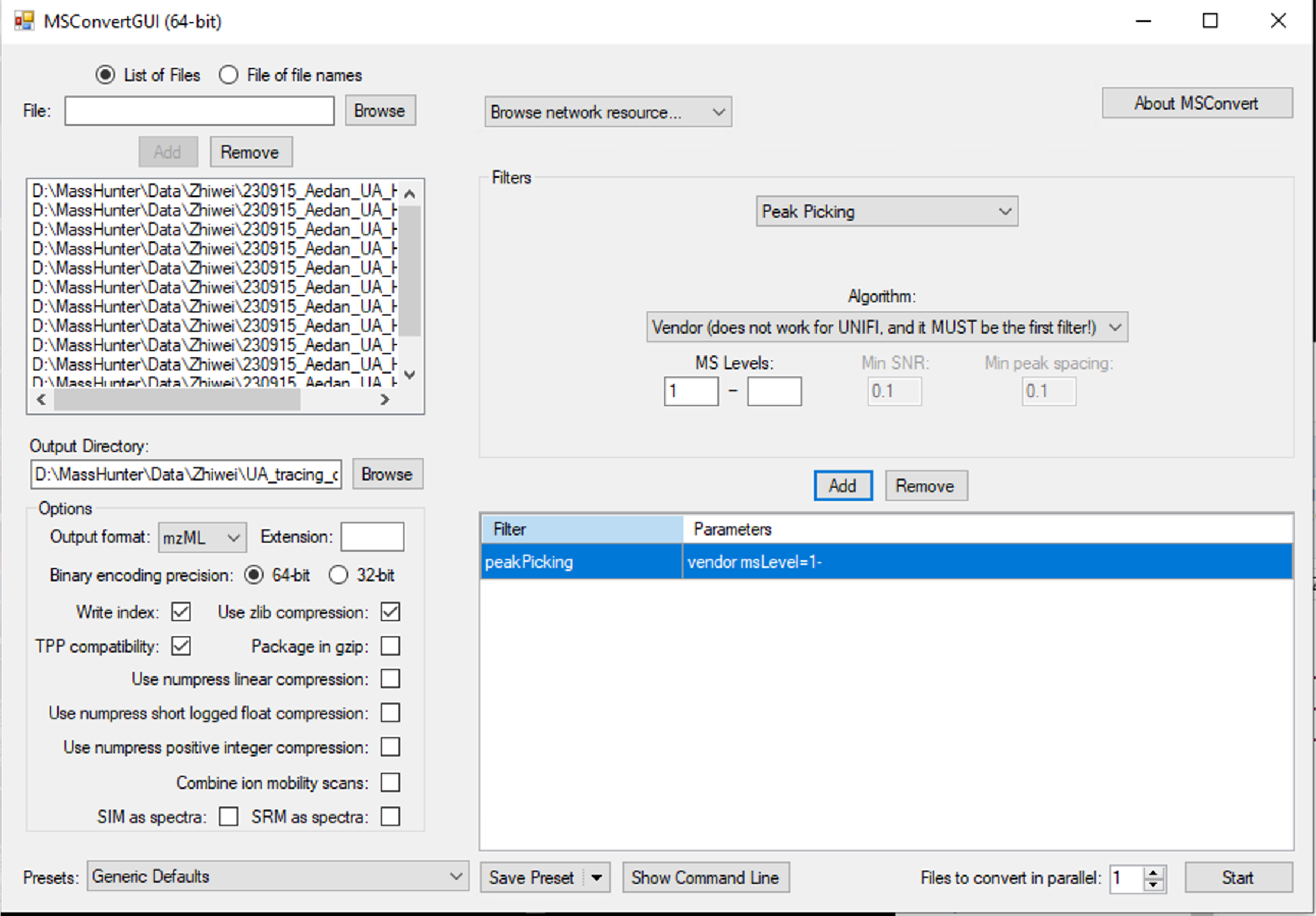Click file list scroll down arrow
The image size is (1316, 916).
click(410, 375)
